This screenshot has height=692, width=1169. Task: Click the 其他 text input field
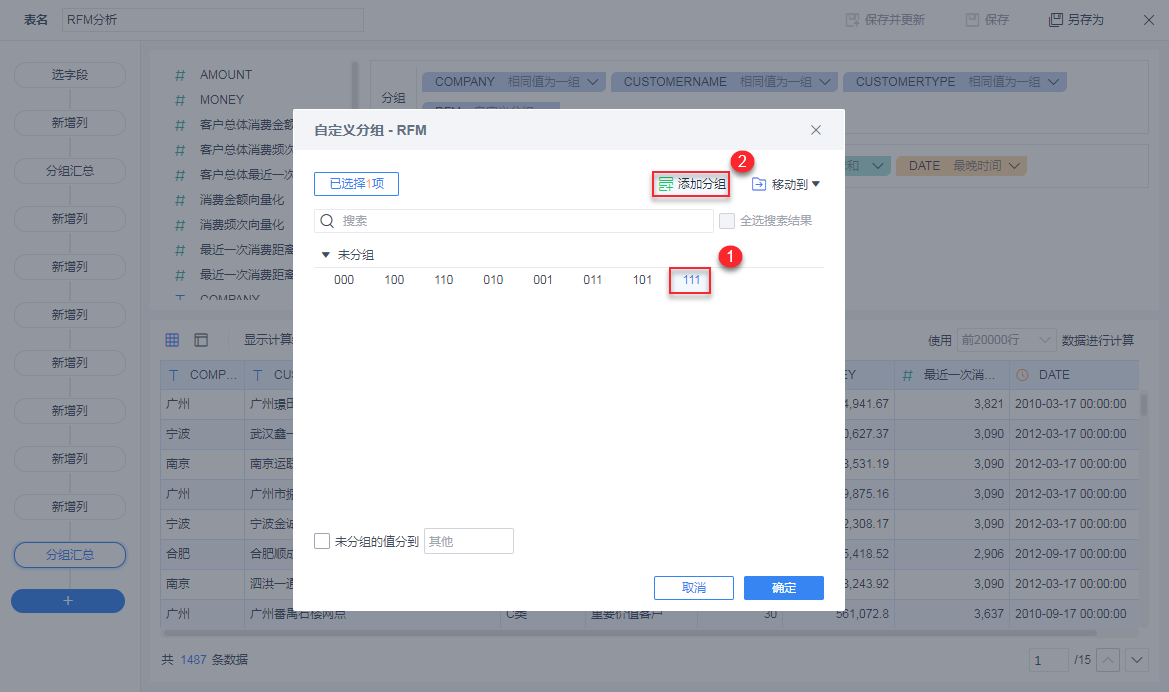point(469,541)
